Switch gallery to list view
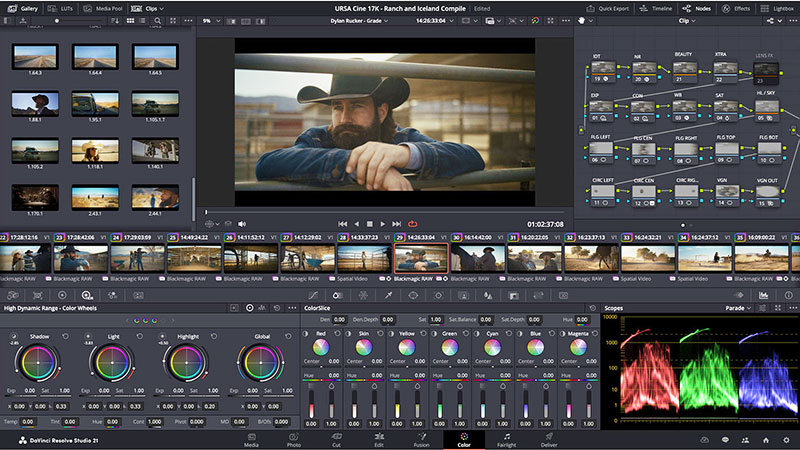The image size is (800, 450). [142, 21]
